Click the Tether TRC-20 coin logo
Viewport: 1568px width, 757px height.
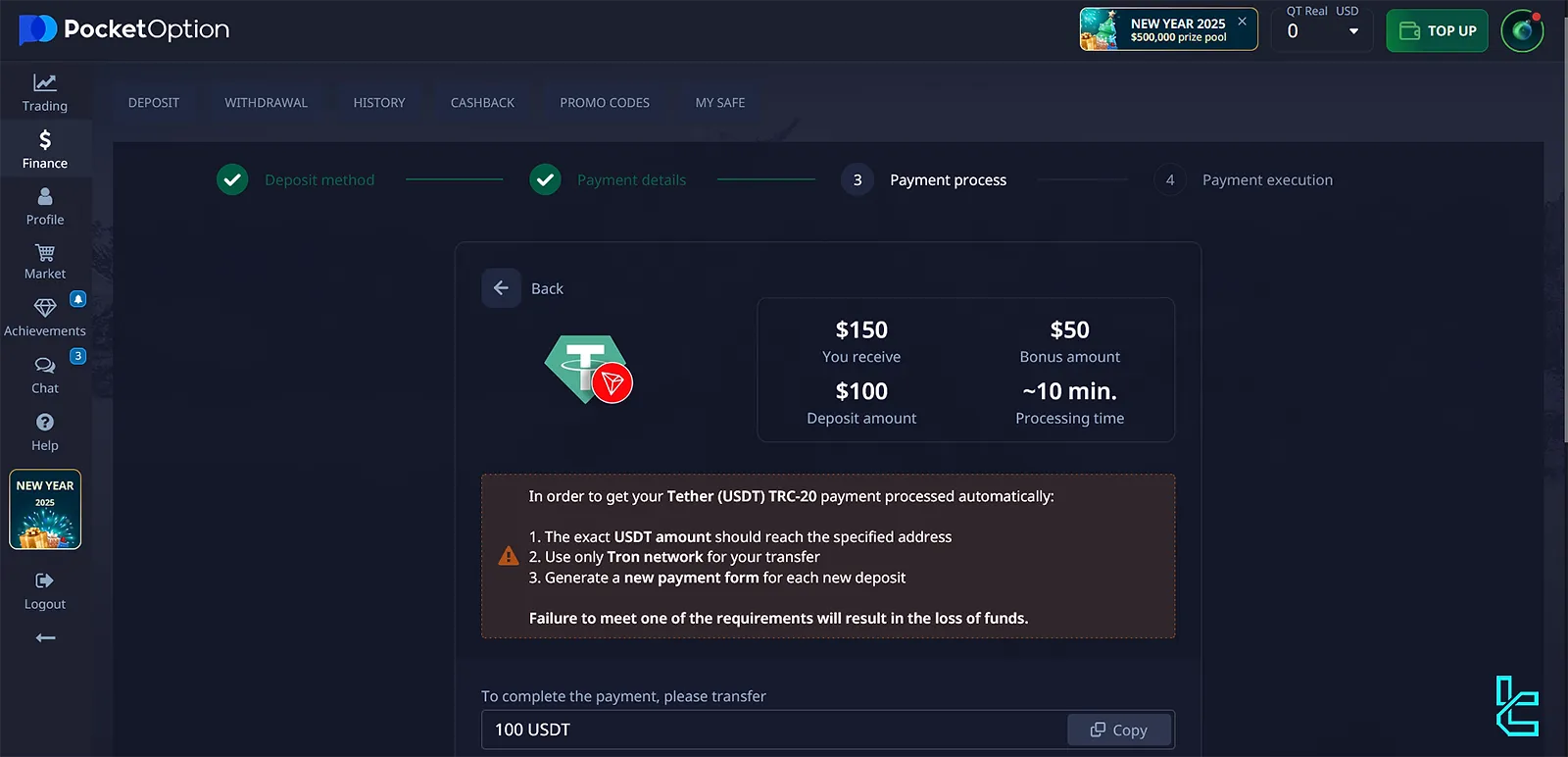[x=588, y=370]
